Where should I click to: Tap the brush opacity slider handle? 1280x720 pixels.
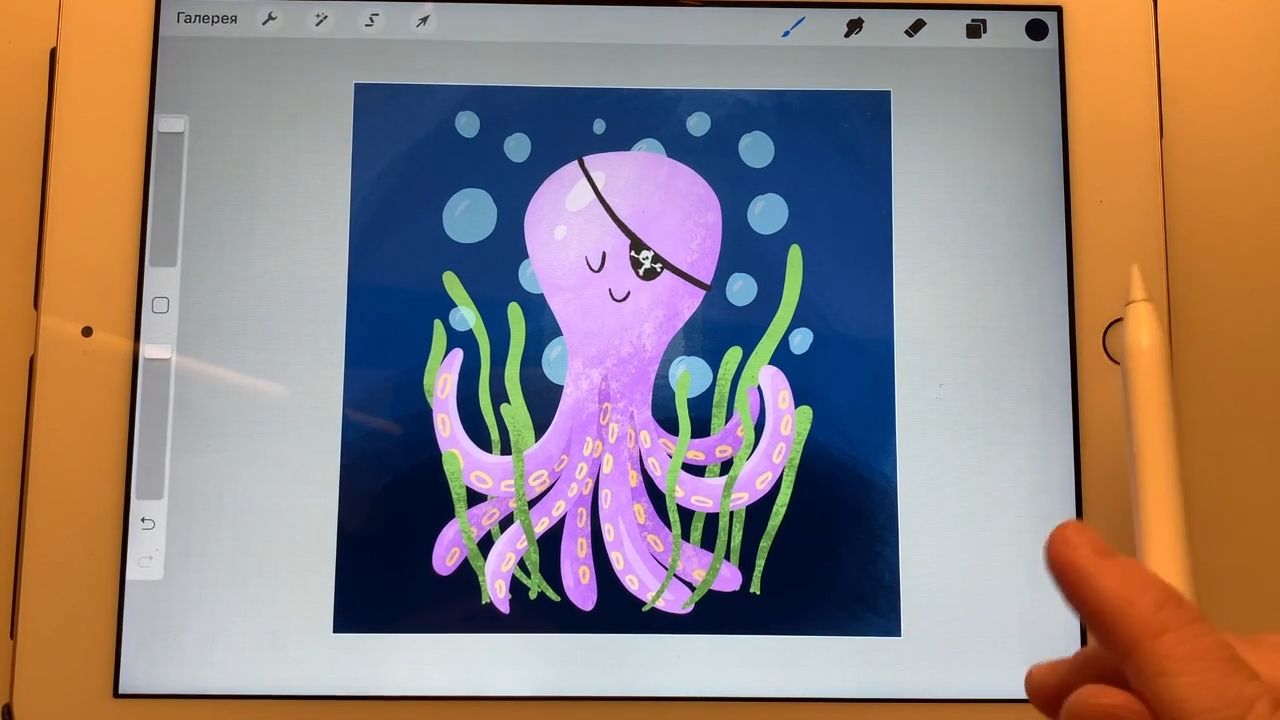[x=158, y=352]
